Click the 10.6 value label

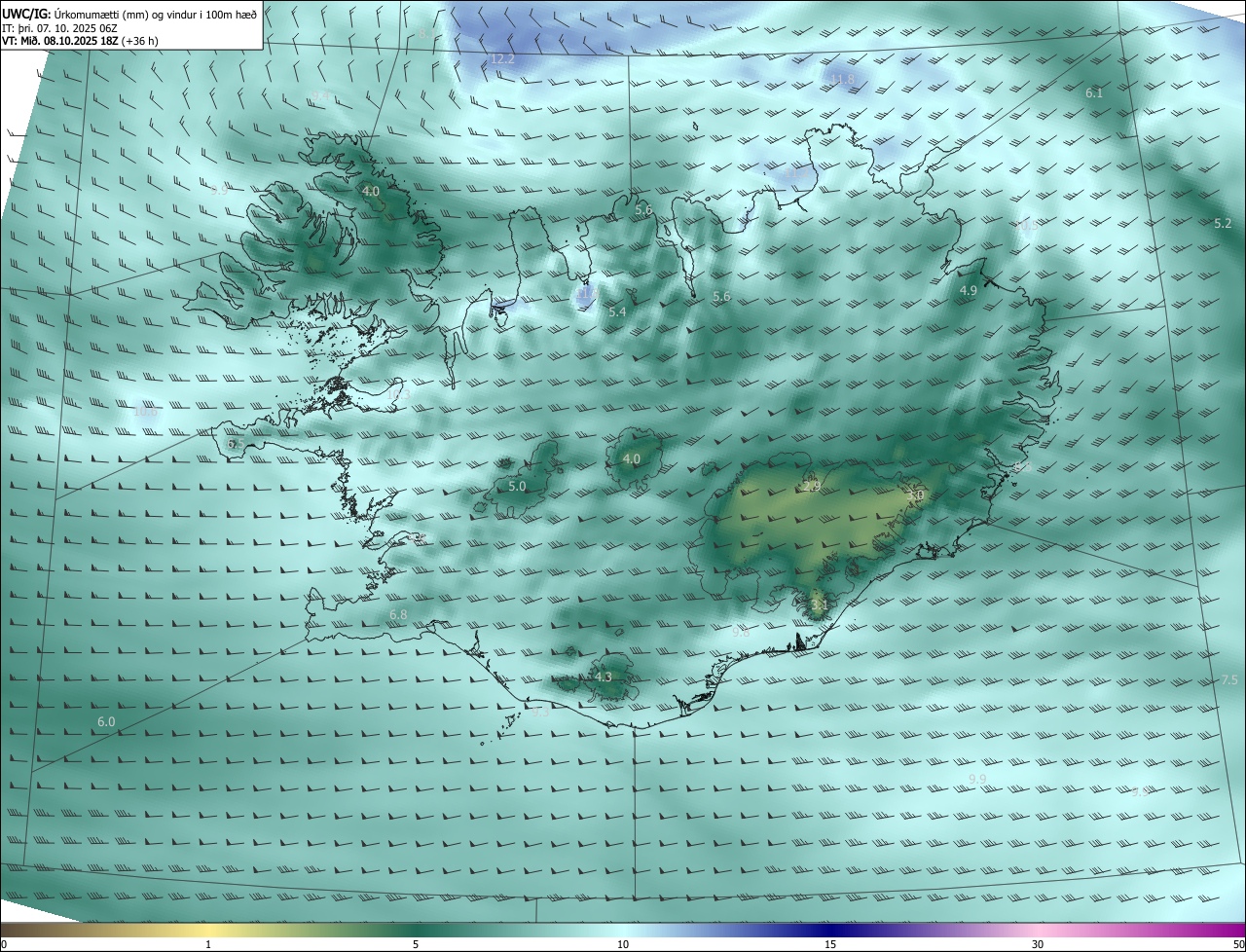[145, 412]
